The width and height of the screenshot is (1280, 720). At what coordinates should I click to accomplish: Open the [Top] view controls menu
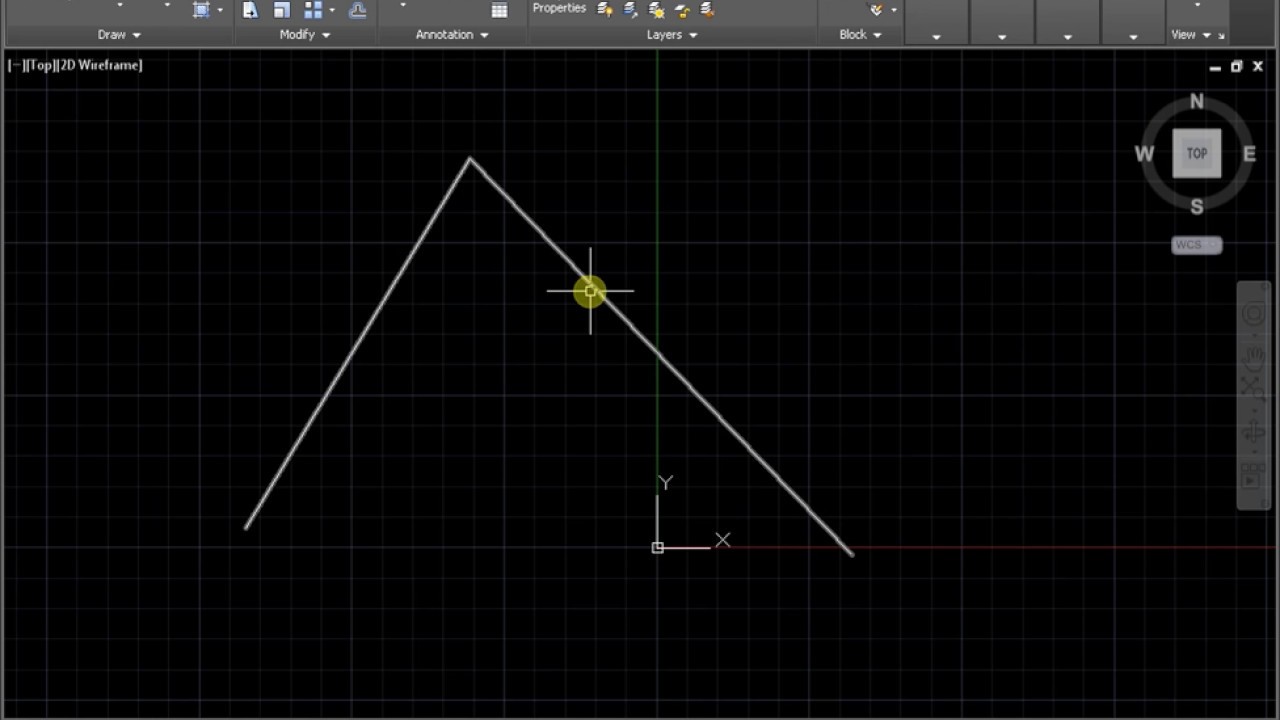pyautogui.click(x=40, y=65)
